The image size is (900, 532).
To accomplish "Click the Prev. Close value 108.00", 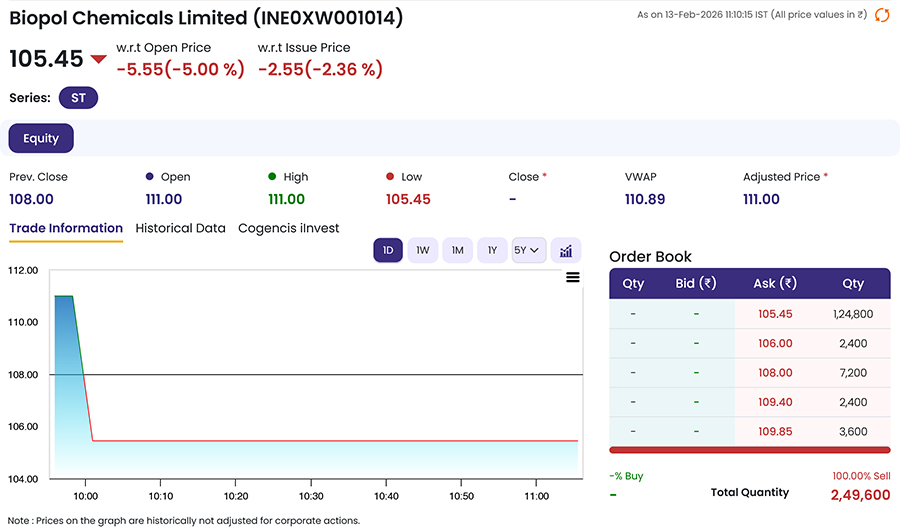I will (31, 199).
